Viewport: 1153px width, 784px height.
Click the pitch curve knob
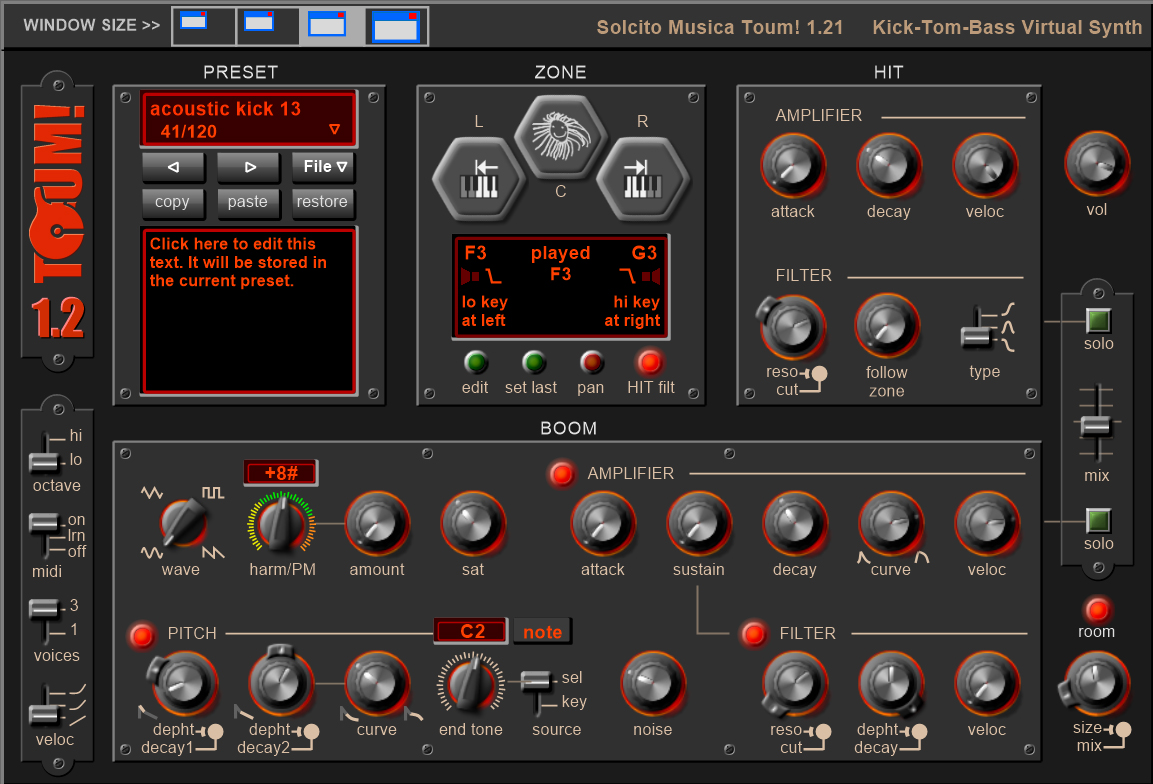tap(376, 683)
